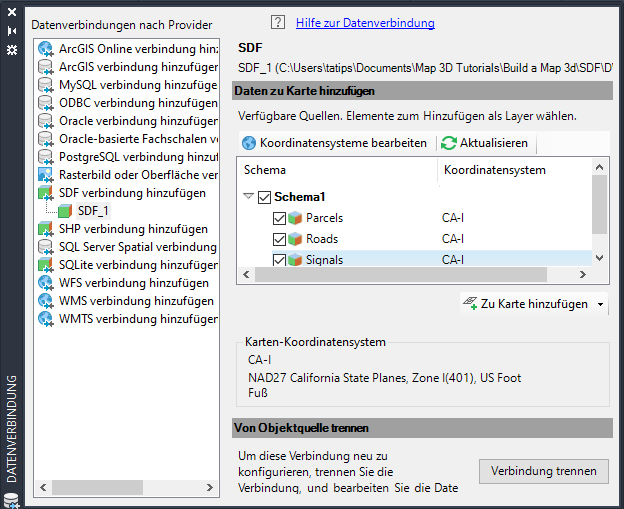Click the Koordinatensystem column header
This screenshot has height=509, width=624.
495,170
